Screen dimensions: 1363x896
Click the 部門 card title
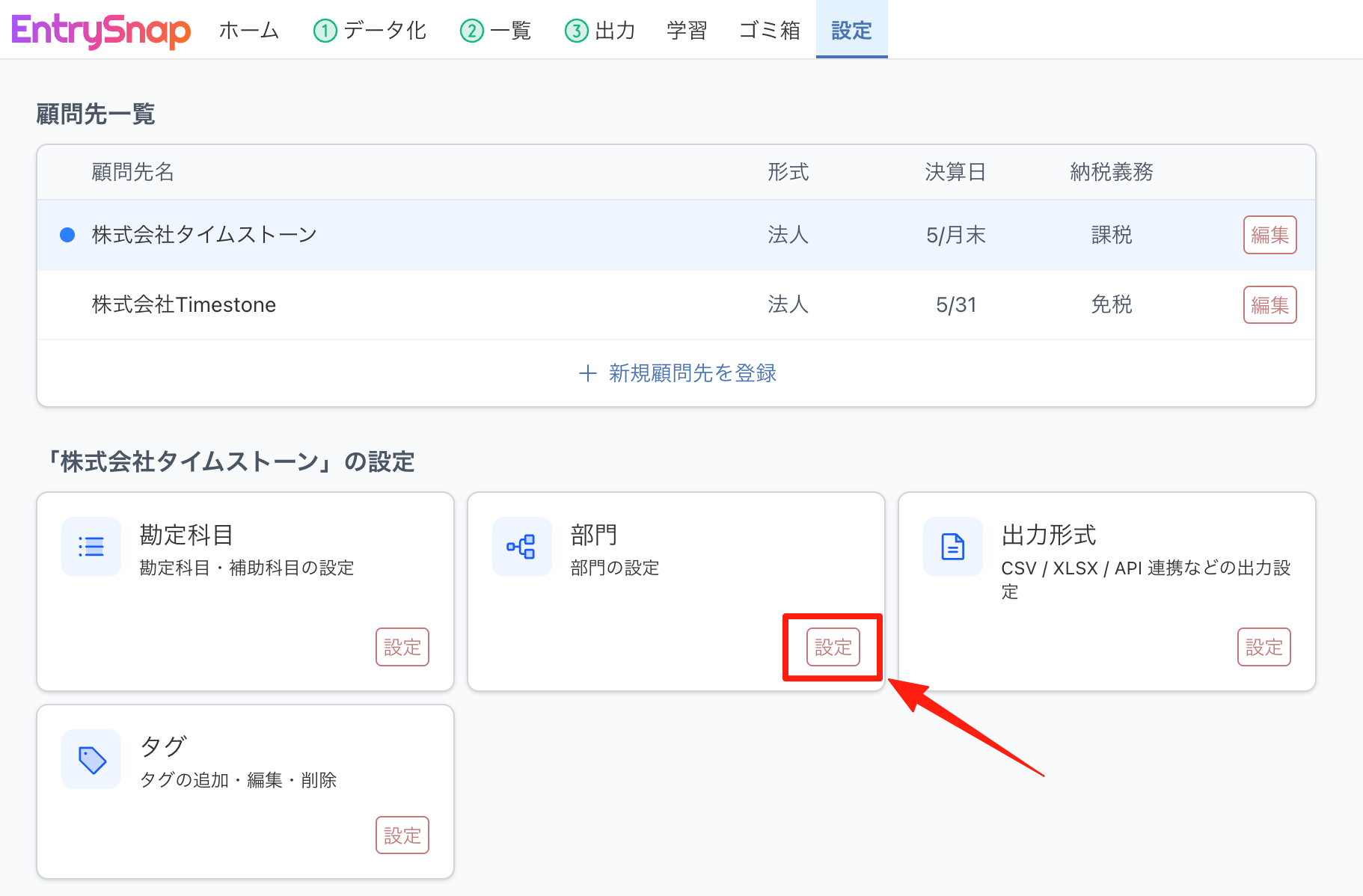594,536
